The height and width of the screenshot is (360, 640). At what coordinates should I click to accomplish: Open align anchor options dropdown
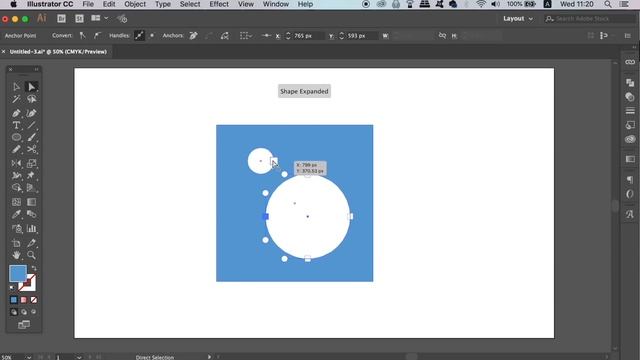[245, 36]
